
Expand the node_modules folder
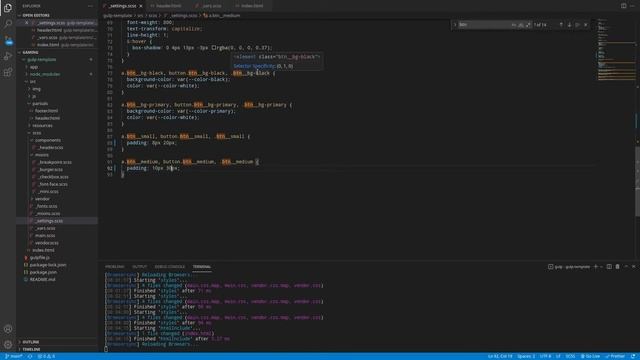[45, 74]
